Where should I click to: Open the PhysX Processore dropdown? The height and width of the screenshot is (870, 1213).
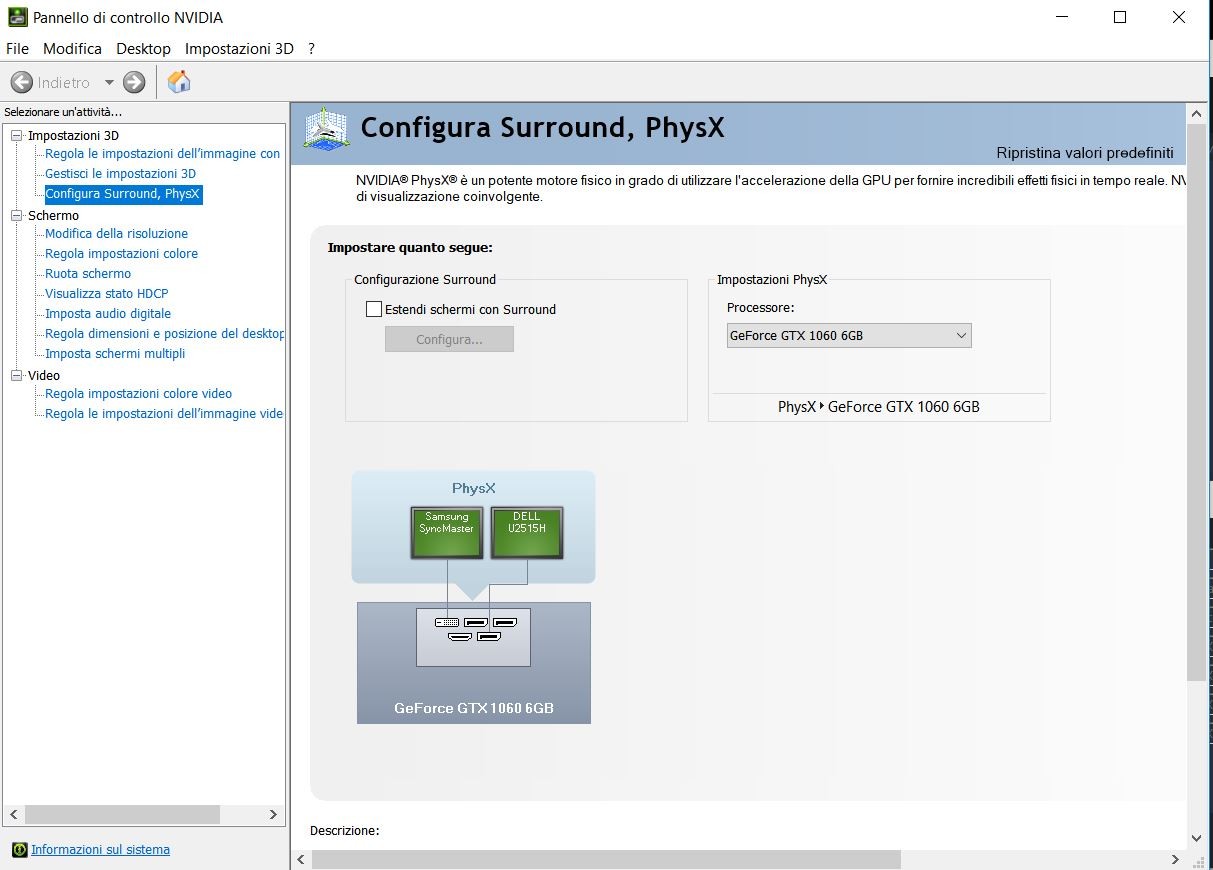tap(848, 336)
